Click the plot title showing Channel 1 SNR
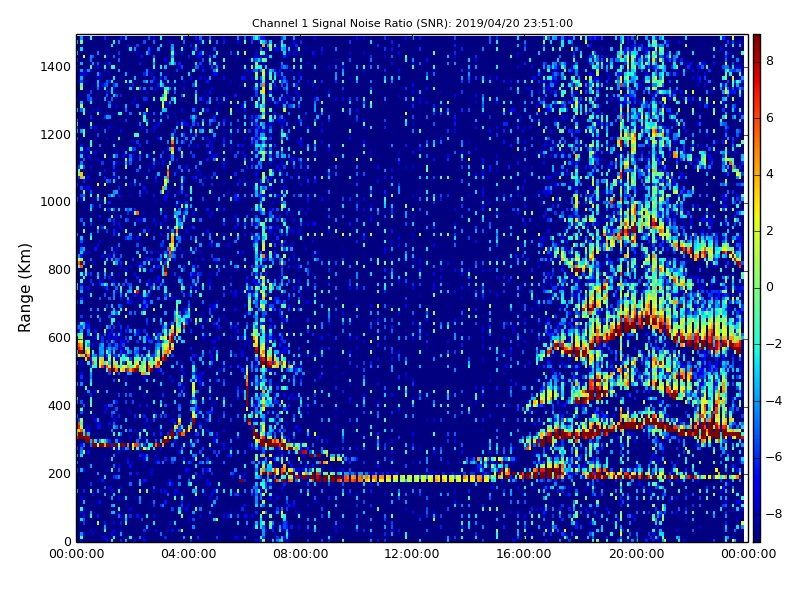Viewport: 800px width, 600px height. point(412,23)
